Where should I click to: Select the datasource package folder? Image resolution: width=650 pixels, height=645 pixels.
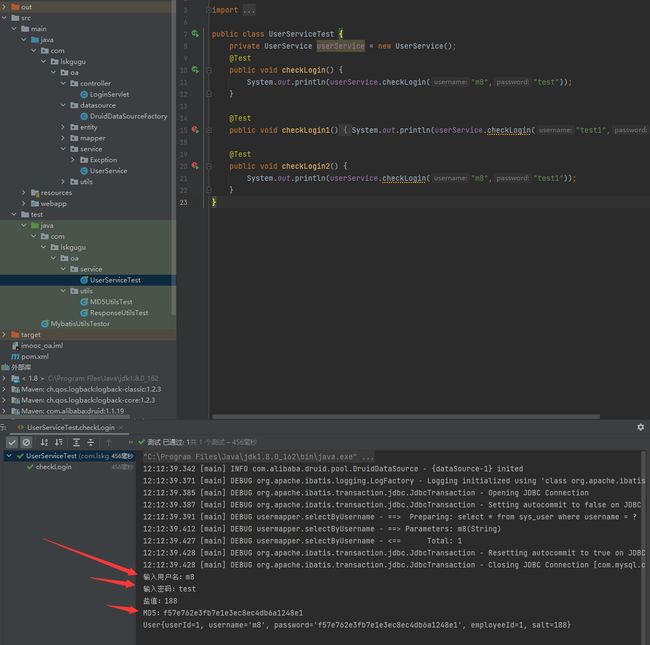(98, 105)
